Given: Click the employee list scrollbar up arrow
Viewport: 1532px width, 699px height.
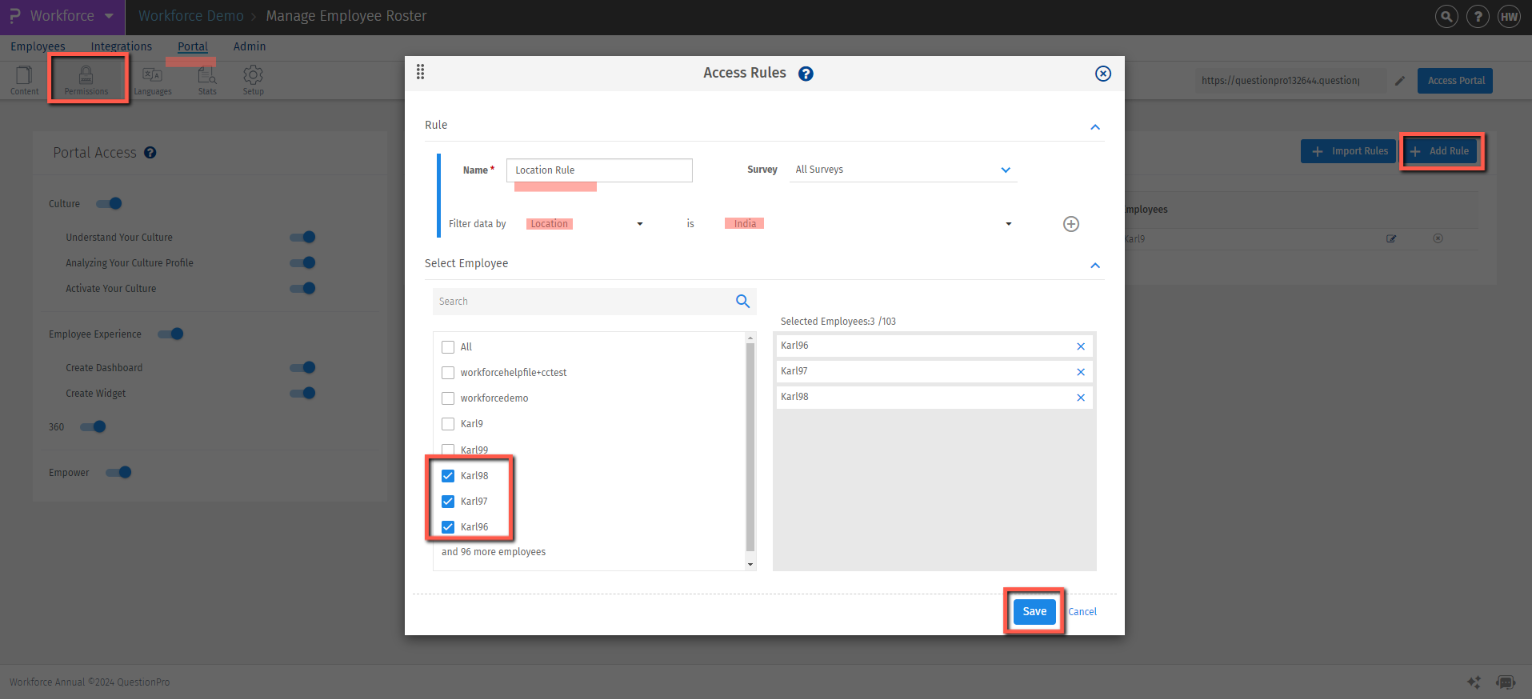Looking at the screenshot, I should pos(751,338).
